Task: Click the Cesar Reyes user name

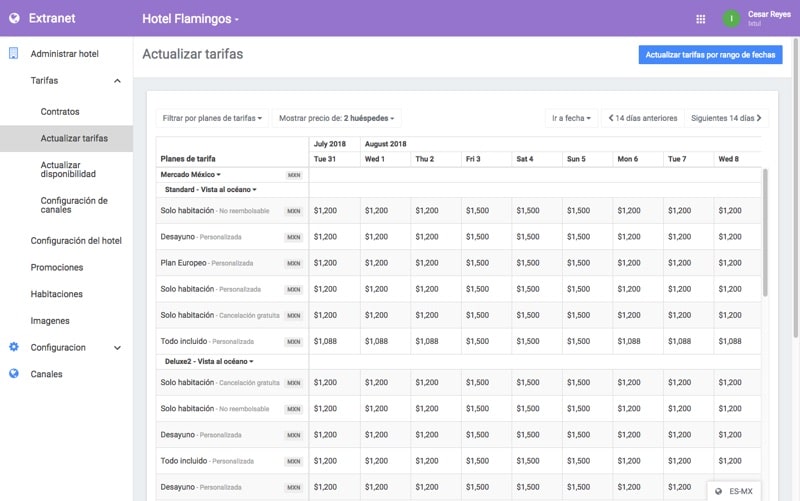Action: [769, 14]
